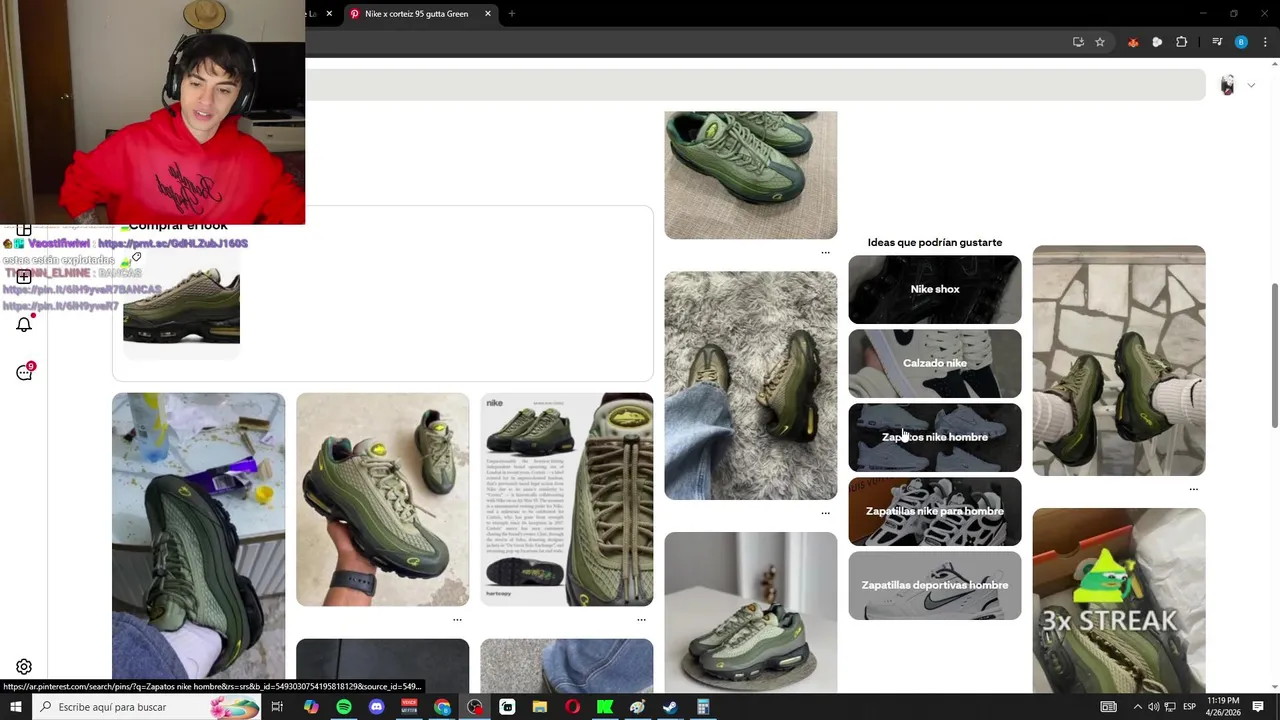
Task: Open Zapatillas deportivas hombre suggestion
Action: click(935, 585)
